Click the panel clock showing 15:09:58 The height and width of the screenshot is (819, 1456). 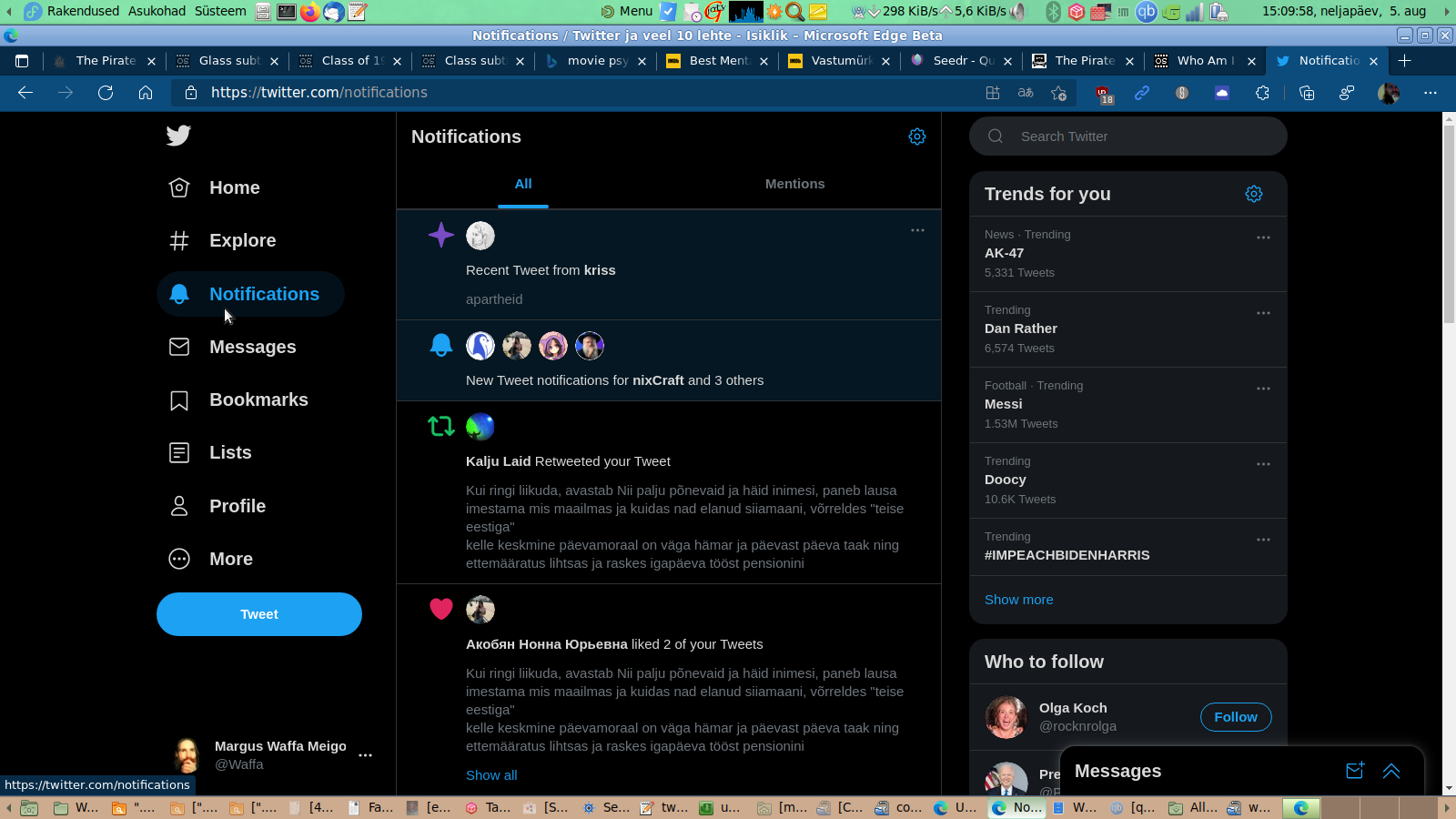pos(1344,11)
